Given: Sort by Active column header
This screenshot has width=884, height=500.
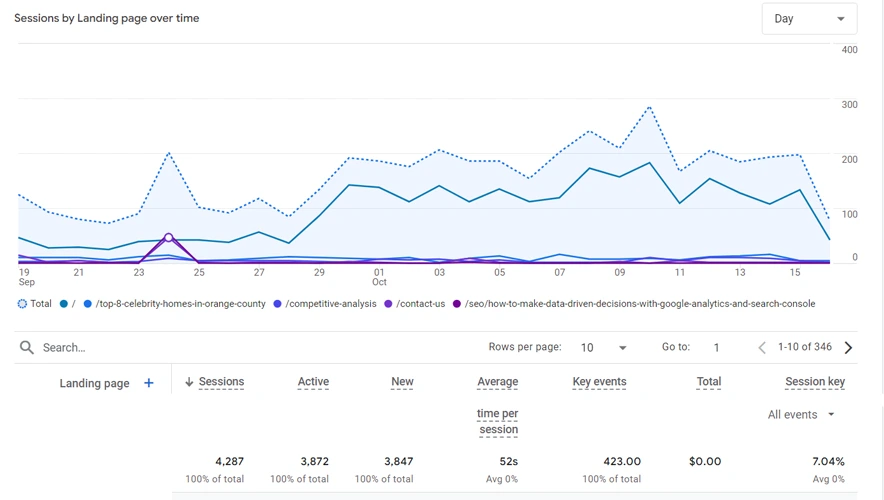Looking at the screenshot, I should pos(313,382).
